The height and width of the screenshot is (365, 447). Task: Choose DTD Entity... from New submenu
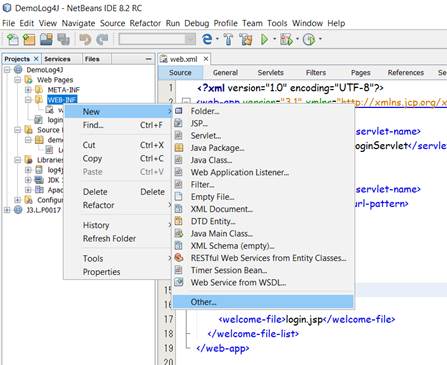pos(263,221)
